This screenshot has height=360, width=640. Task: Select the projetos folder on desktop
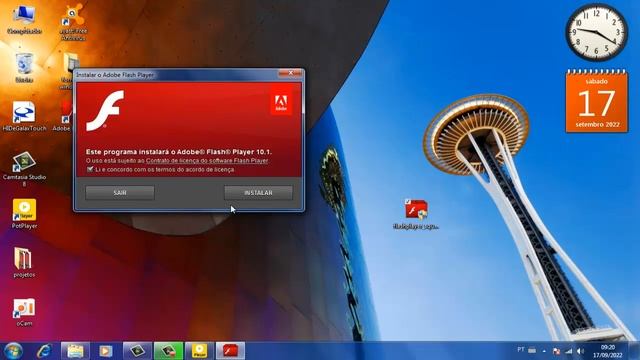24,262
